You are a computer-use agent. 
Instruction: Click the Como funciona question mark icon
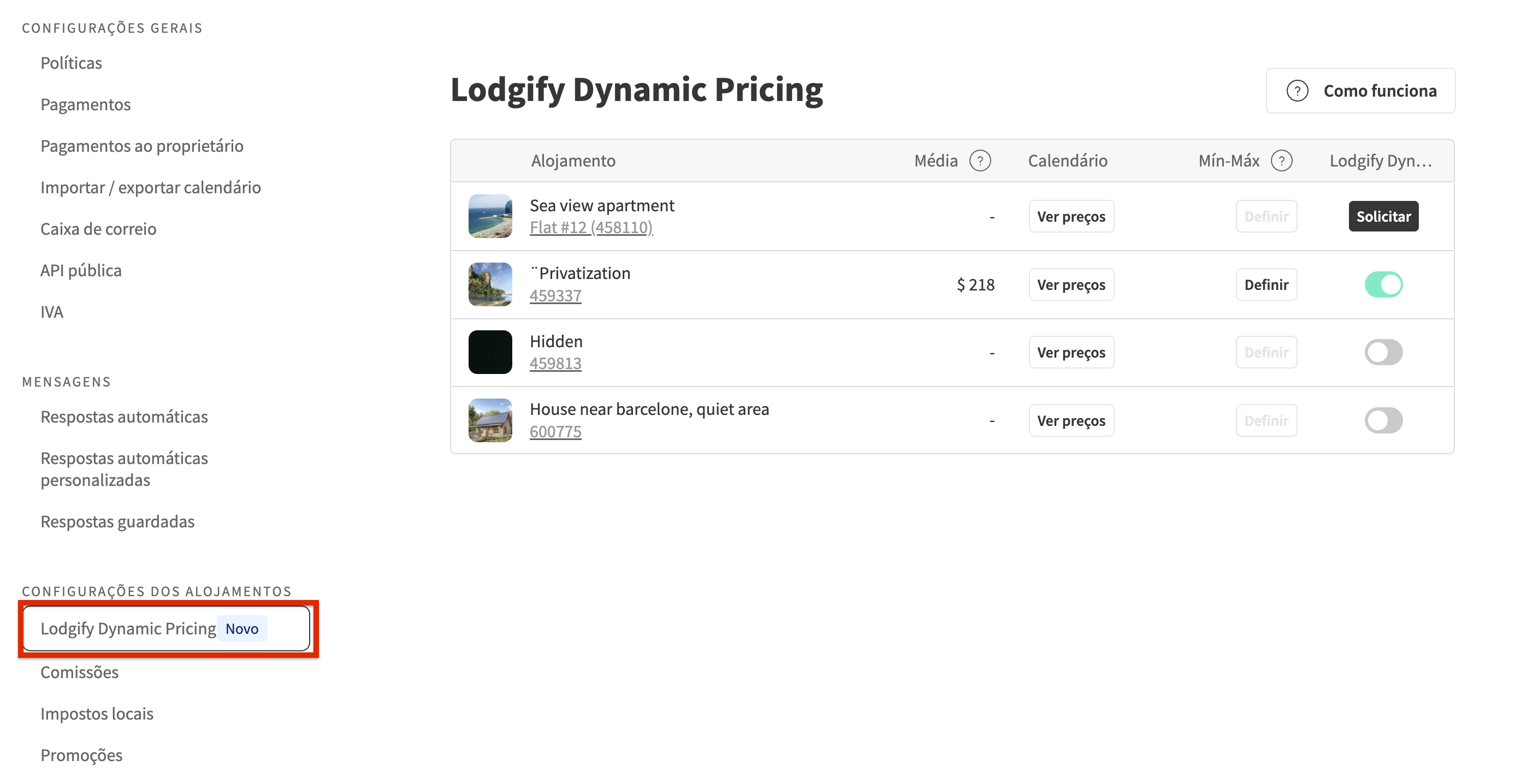click(1297, 91)
